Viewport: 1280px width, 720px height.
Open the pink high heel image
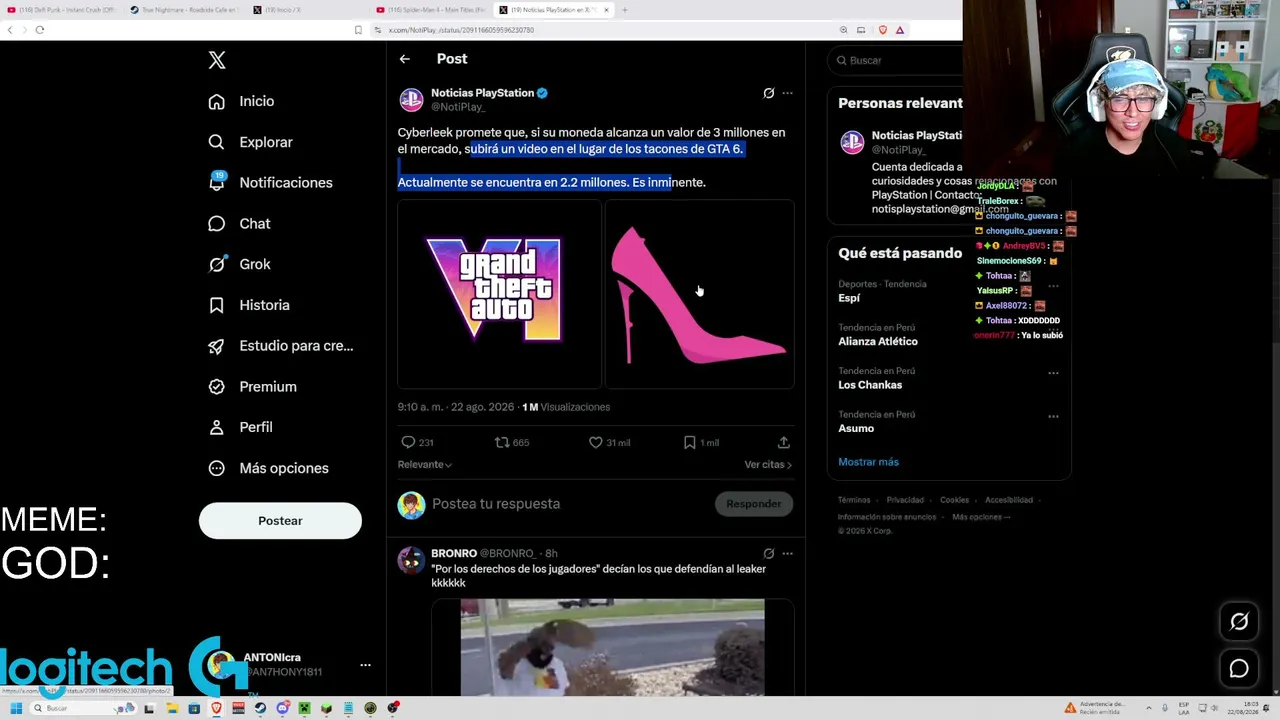(x=700, y=294)
